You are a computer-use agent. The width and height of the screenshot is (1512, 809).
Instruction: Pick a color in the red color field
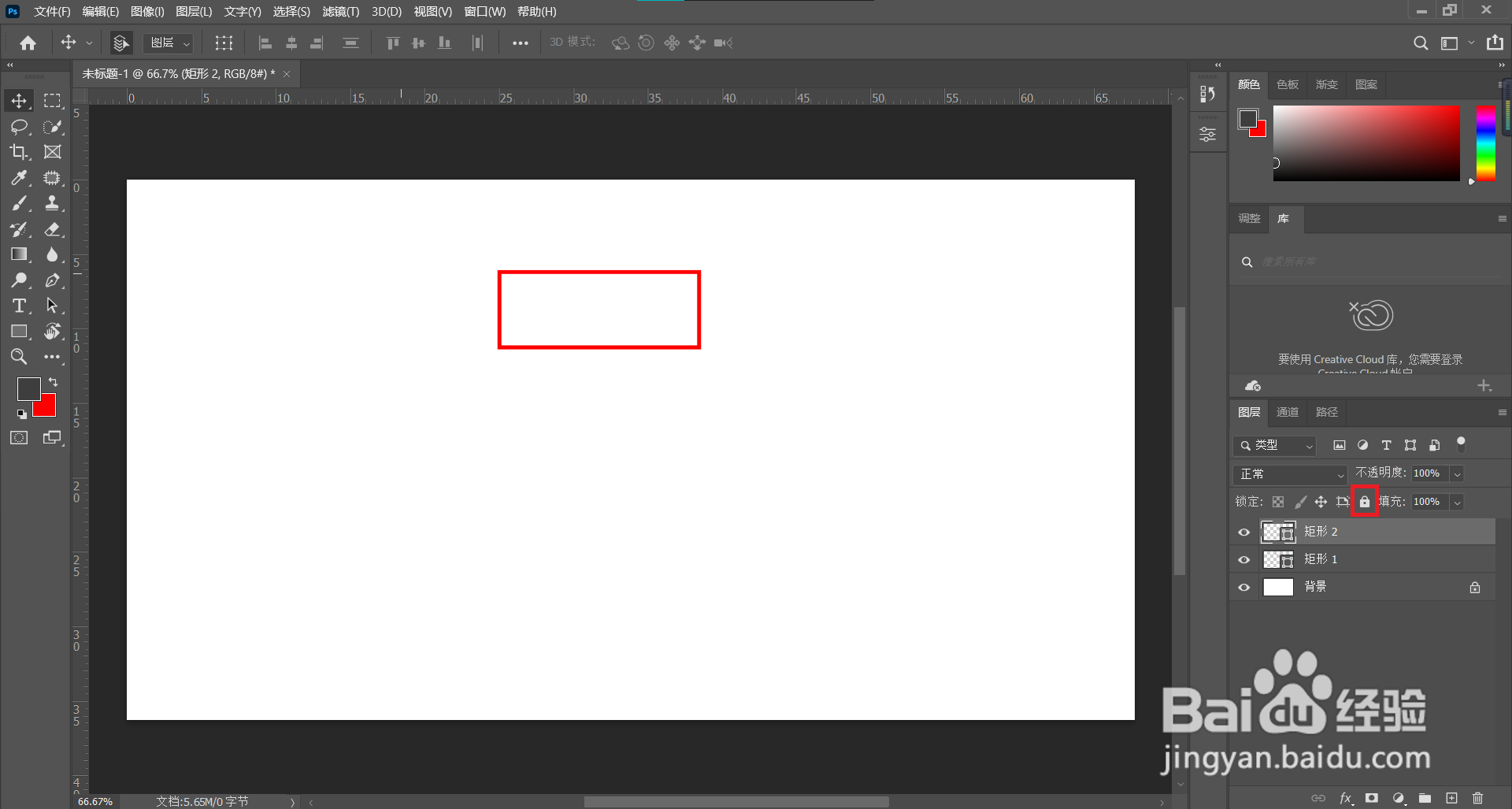(x=1366, y=143)
